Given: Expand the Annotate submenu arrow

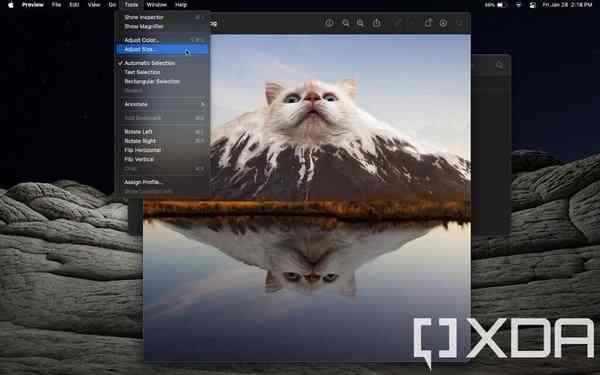Looking at the screenshot, I should click(202, 104).
